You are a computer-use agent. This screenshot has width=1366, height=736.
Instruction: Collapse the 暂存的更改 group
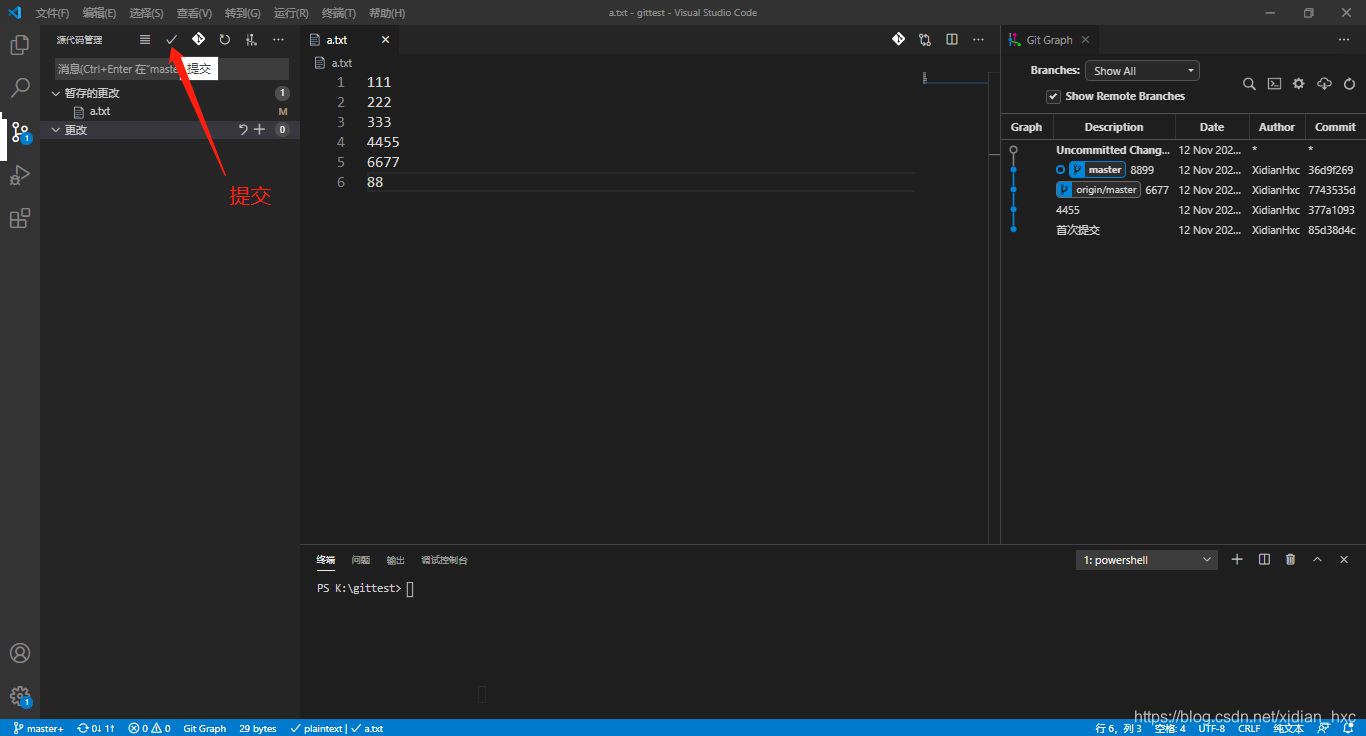pyautogui.click(x=56, y=93)
